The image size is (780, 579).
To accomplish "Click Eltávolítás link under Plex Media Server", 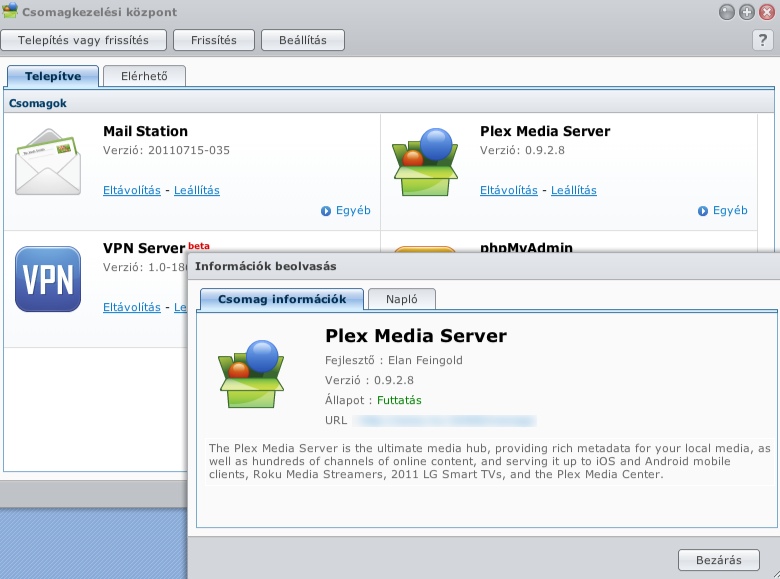I will click(509, 190).
